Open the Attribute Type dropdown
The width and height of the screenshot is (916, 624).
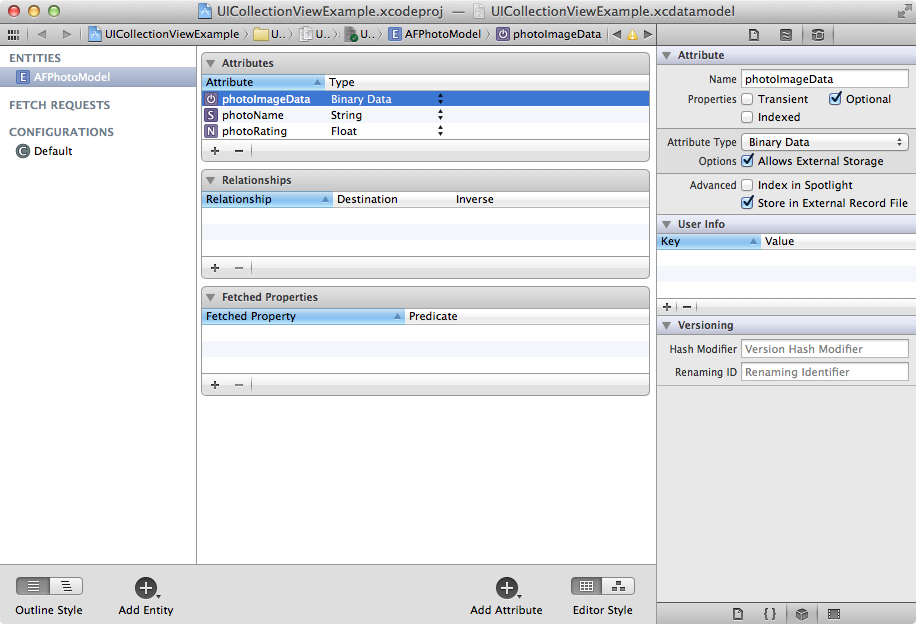824,142
